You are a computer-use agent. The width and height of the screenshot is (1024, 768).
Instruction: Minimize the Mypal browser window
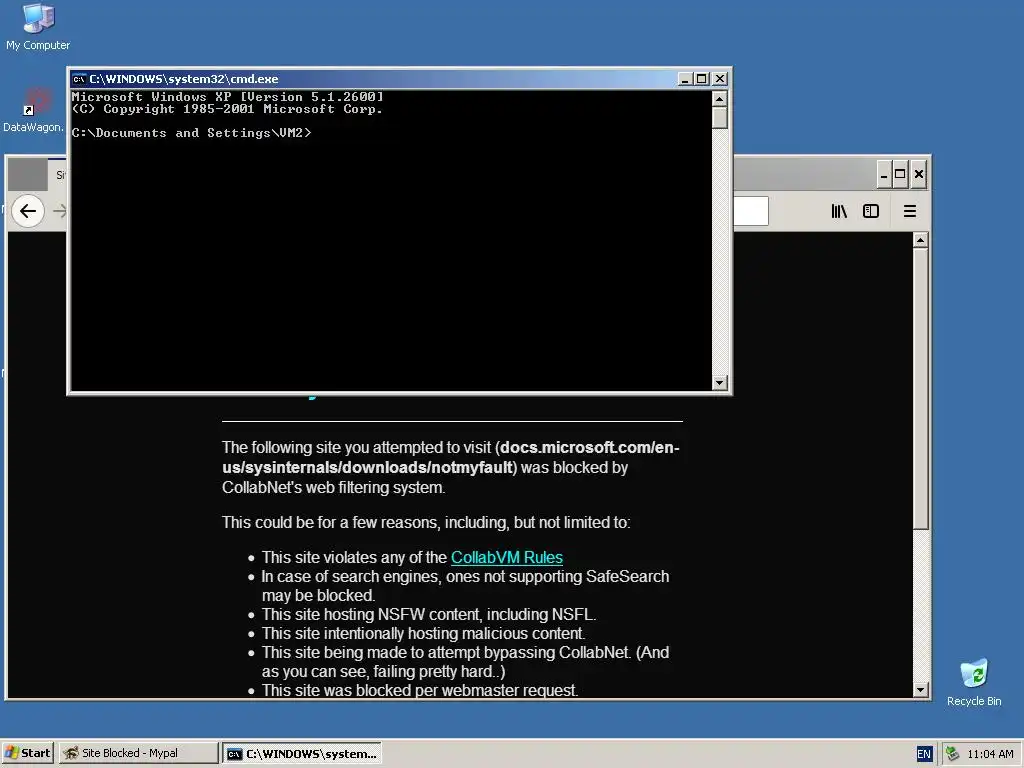[x=884, y=174]
